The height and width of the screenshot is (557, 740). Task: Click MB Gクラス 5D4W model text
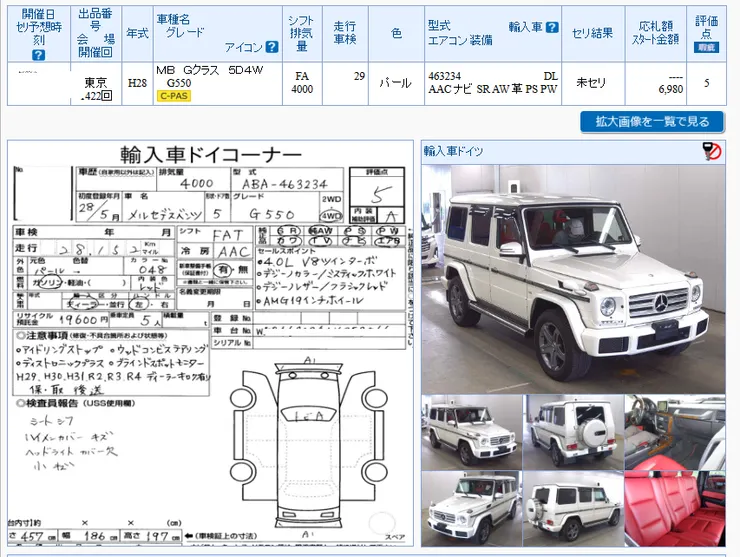[210, 70]
